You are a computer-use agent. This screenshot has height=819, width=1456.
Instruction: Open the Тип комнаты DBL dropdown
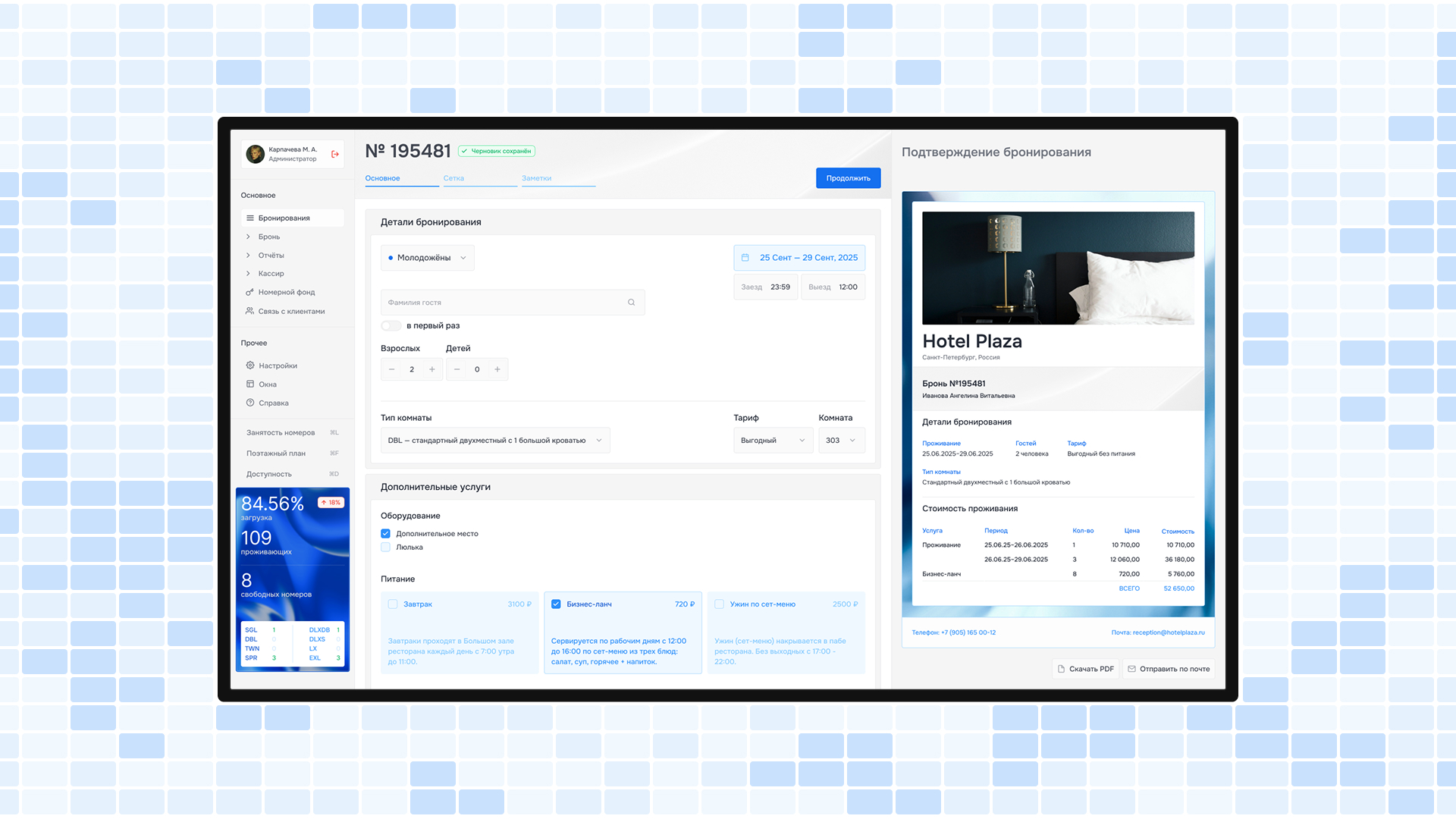[x=495, y=441]
